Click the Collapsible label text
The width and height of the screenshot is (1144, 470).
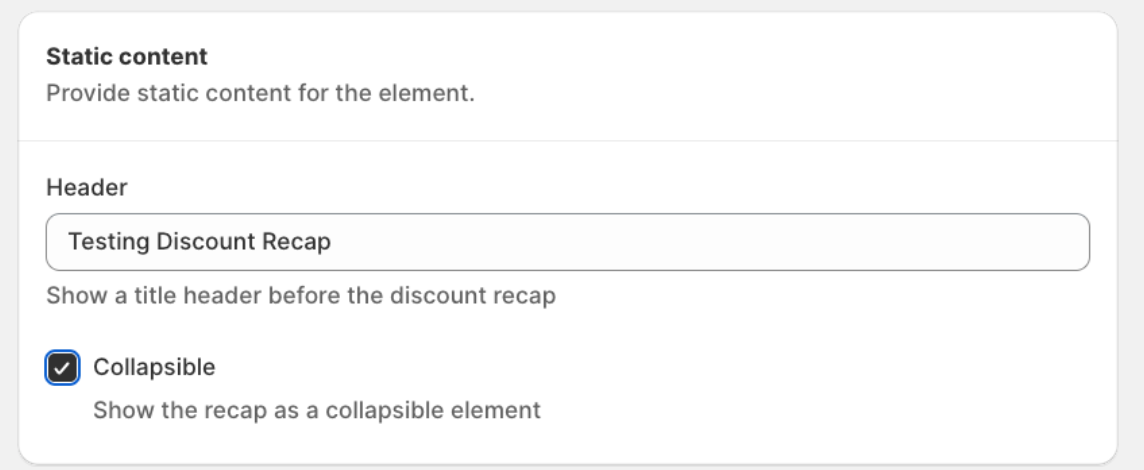154,367
